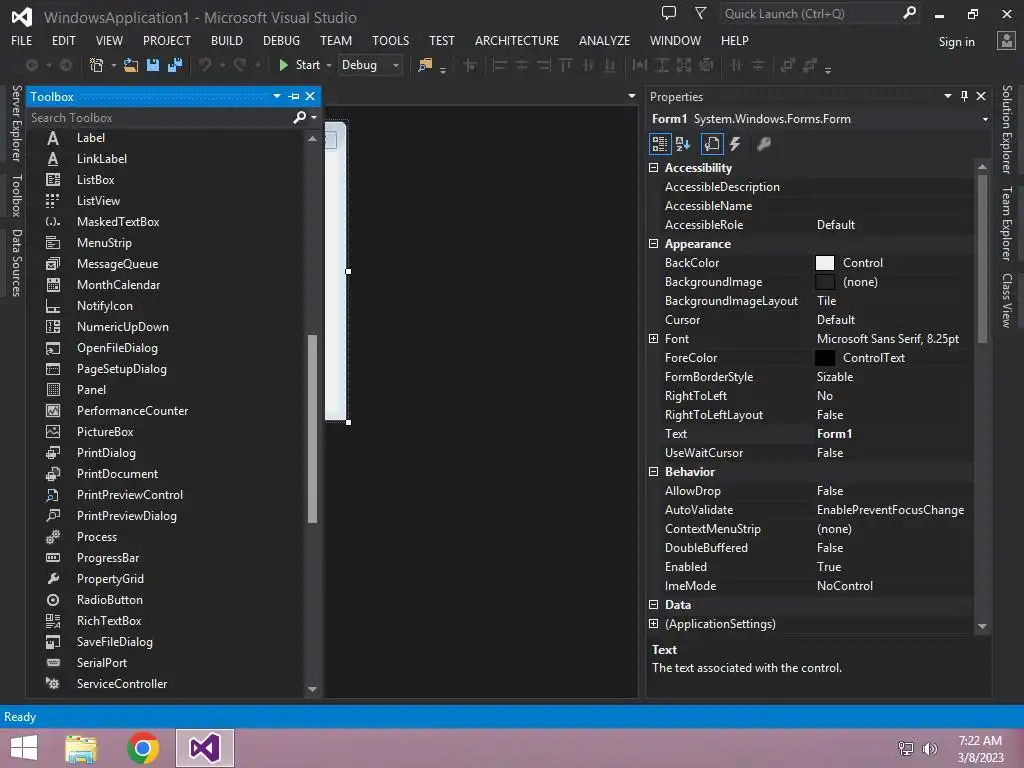Open the Toolbox window position dropdown arrow
Viewport: 1024px width, 768px height.
pos(277,96)
